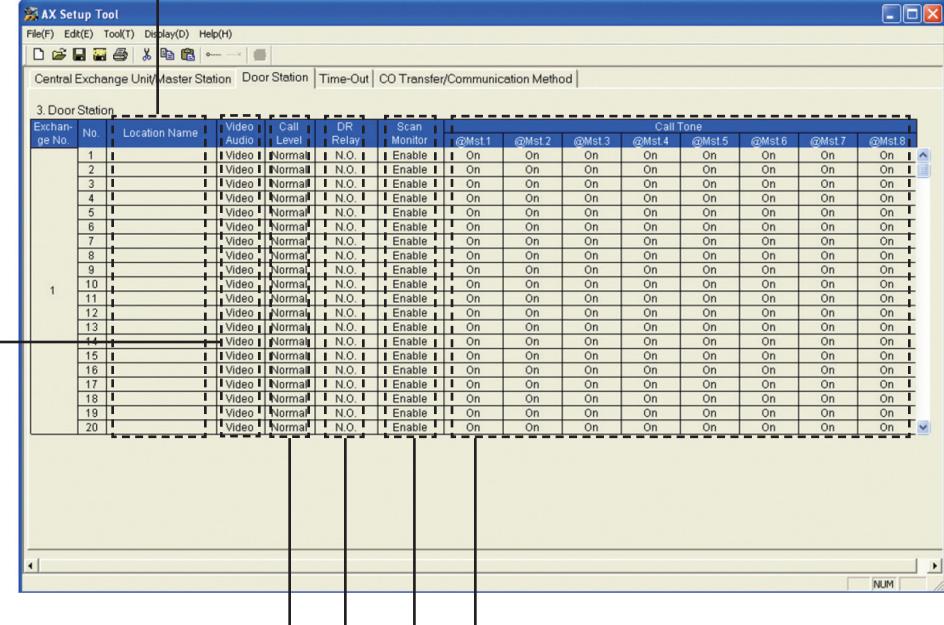Image resolution: width=944 pixels, height=625 pixels.
Task: Click the Print toolbar icon
Action: coord(120,55)
